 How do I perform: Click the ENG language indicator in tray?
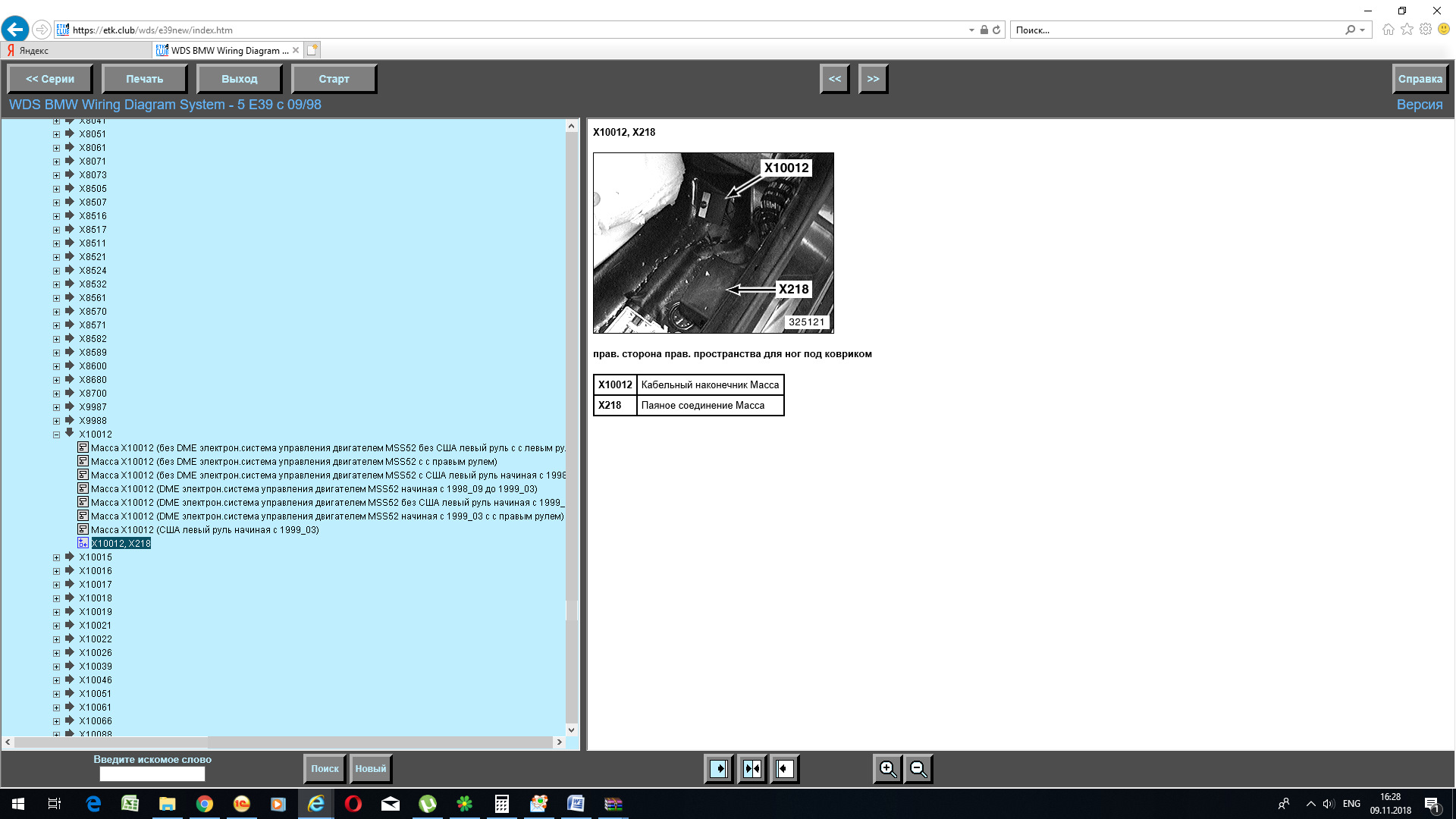coord(1351,804)
